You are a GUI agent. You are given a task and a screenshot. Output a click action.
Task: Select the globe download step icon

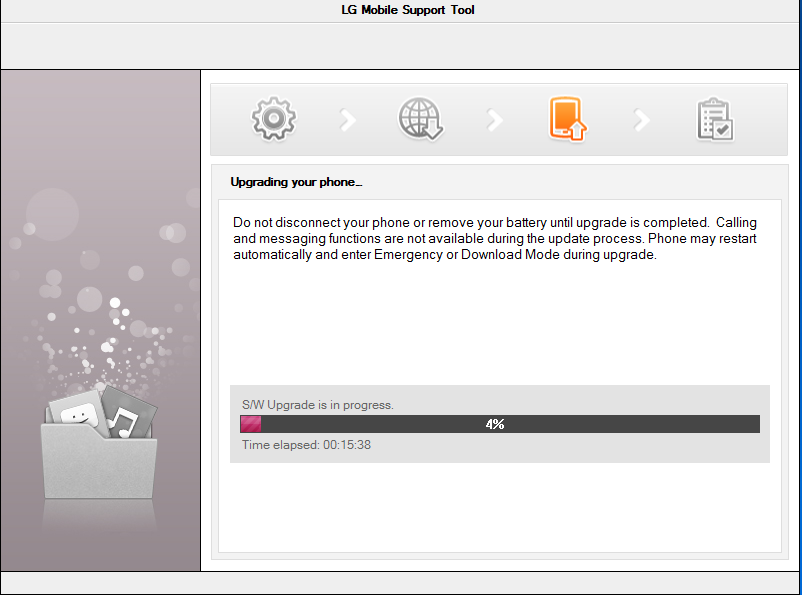click(420, 120)
